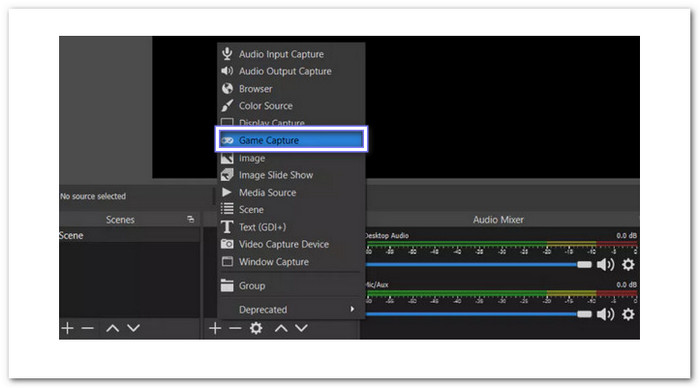
Task: Remove the selected scene with minus button
Action: point(88,329)
